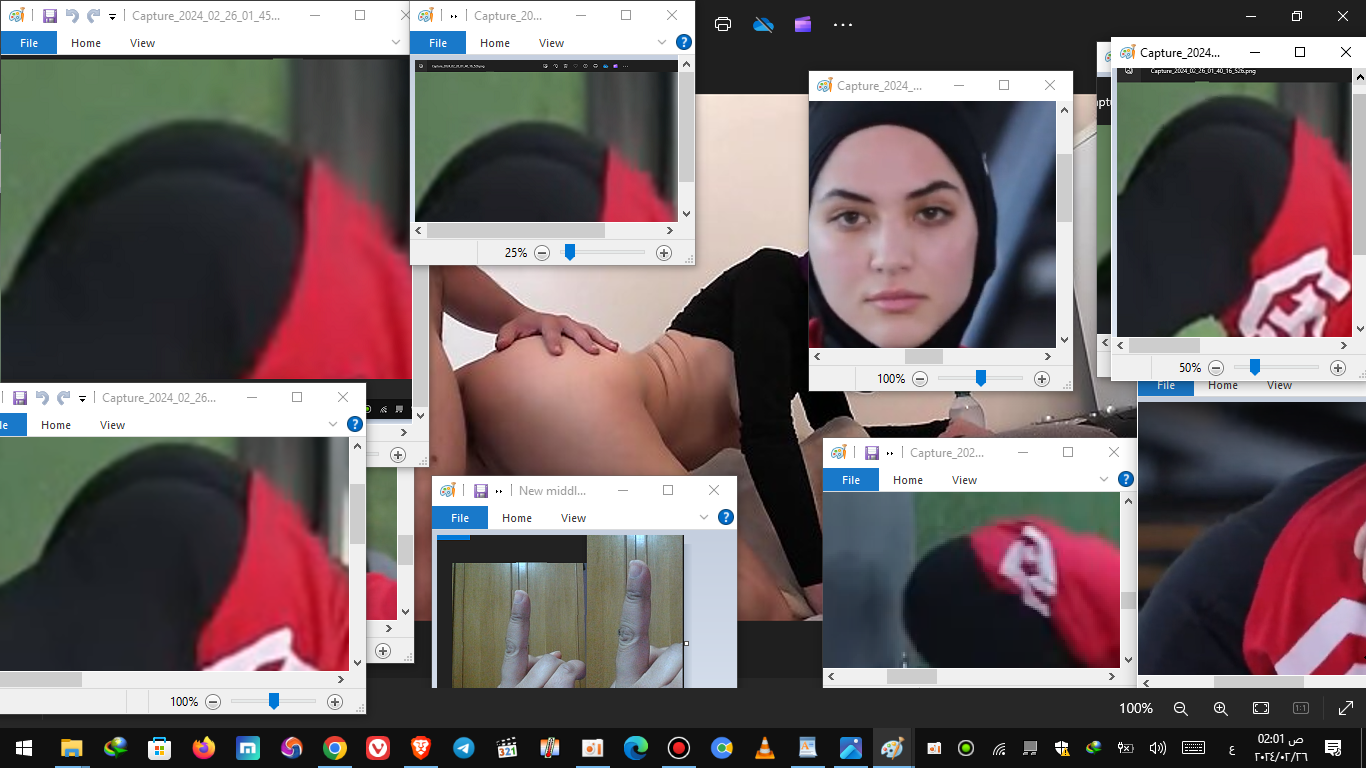
Task: Click the minus zoom button beside 50%
Action: tap(1216, 368)
